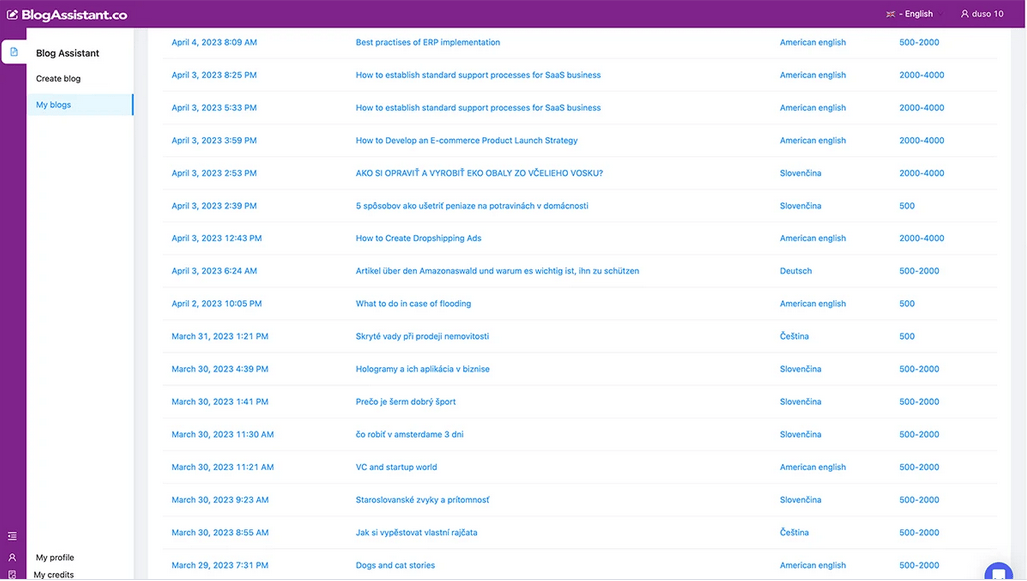Open My profile via the person icon
Viewport: 1027px width, 581px height.
[x=11, y=557]
